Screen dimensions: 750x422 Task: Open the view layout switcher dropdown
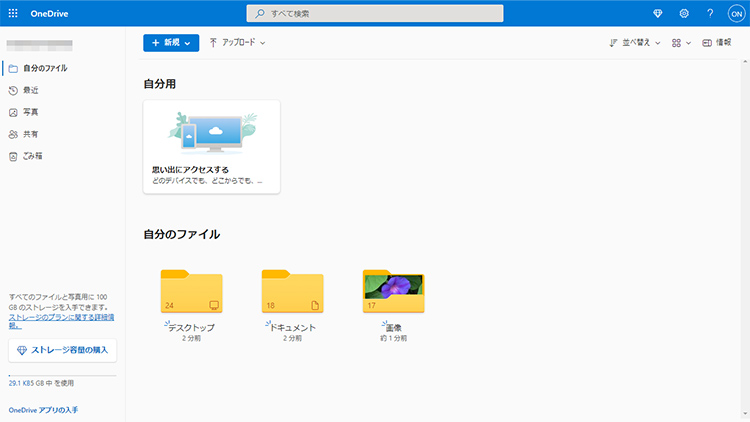click(x=681, y=43)
